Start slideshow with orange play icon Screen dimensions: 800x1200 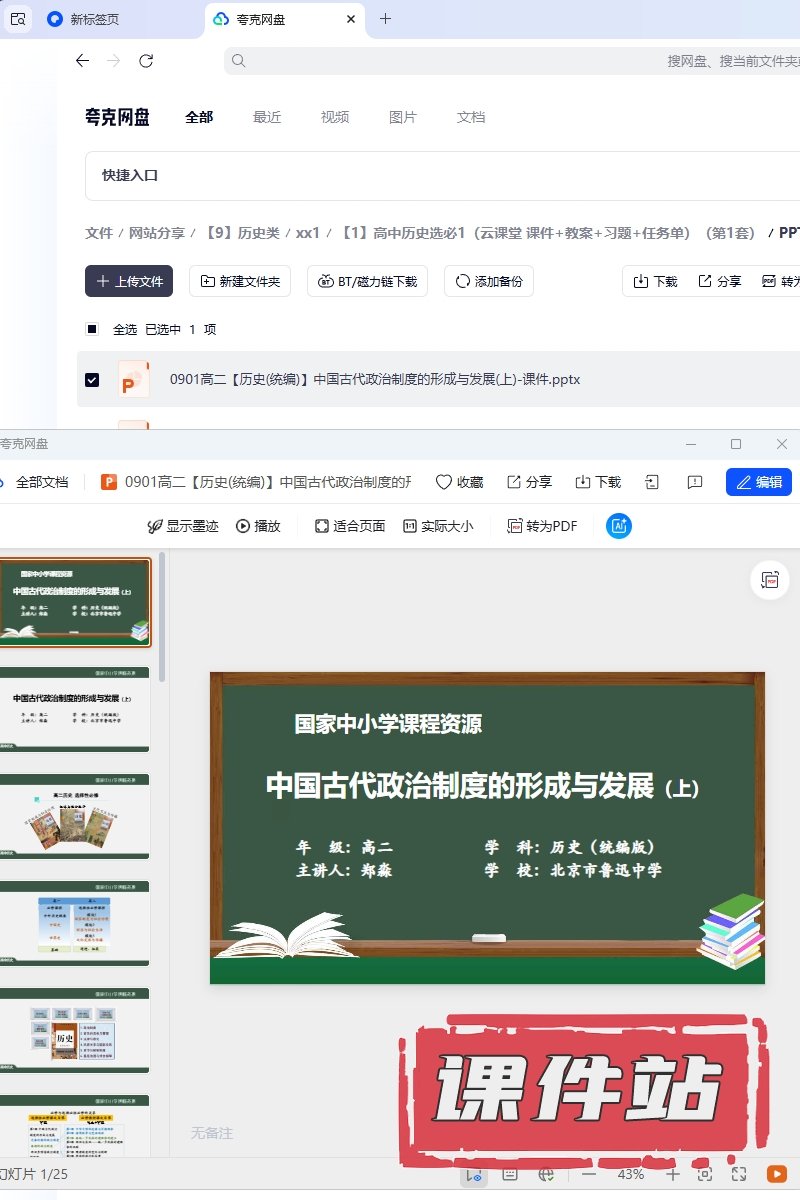coord(776,1174)
